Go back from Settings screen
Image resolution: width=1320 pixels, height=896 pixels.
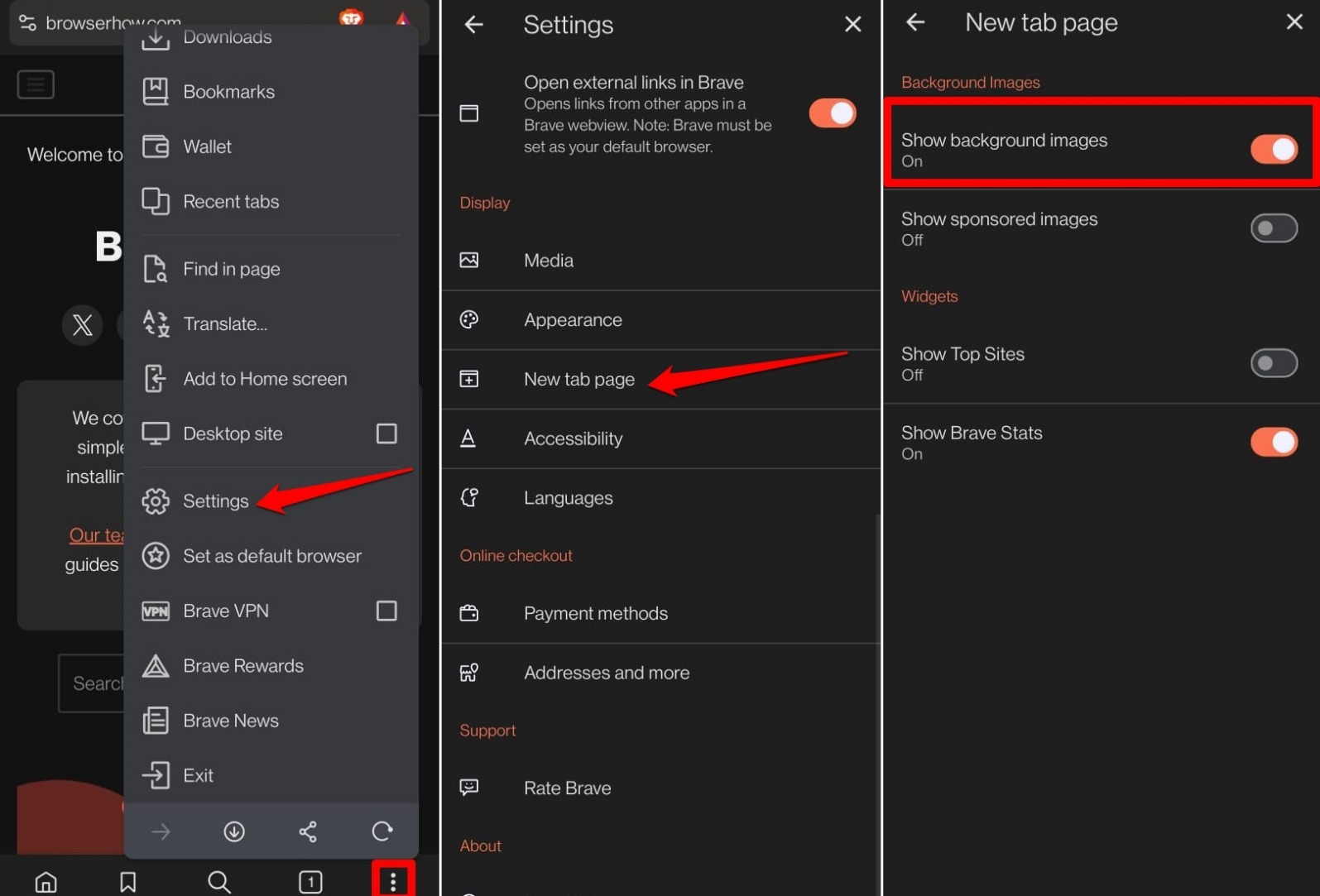pyautogui.click(x=473, y=25)
